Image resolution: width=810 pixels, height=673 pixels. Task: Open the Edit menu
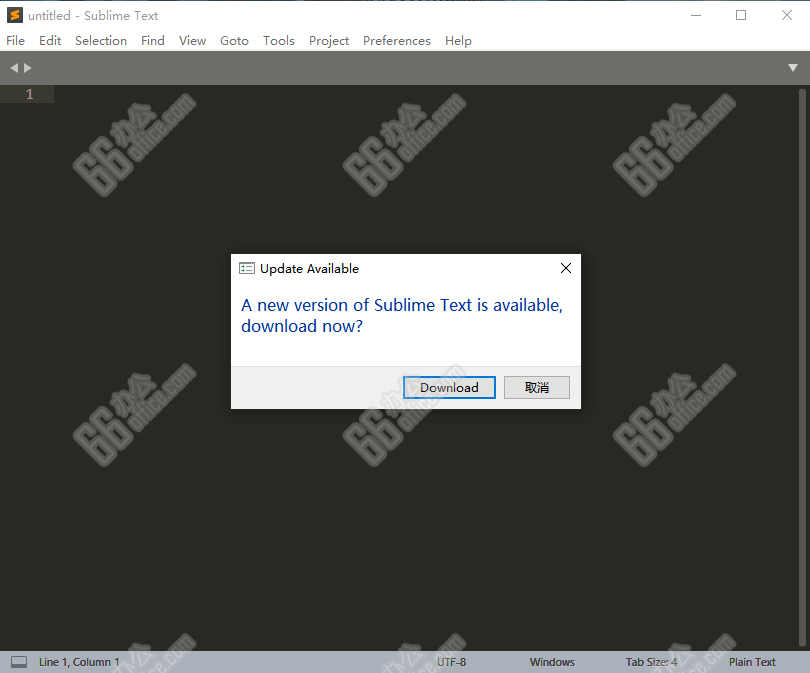[x=50, y=41]
